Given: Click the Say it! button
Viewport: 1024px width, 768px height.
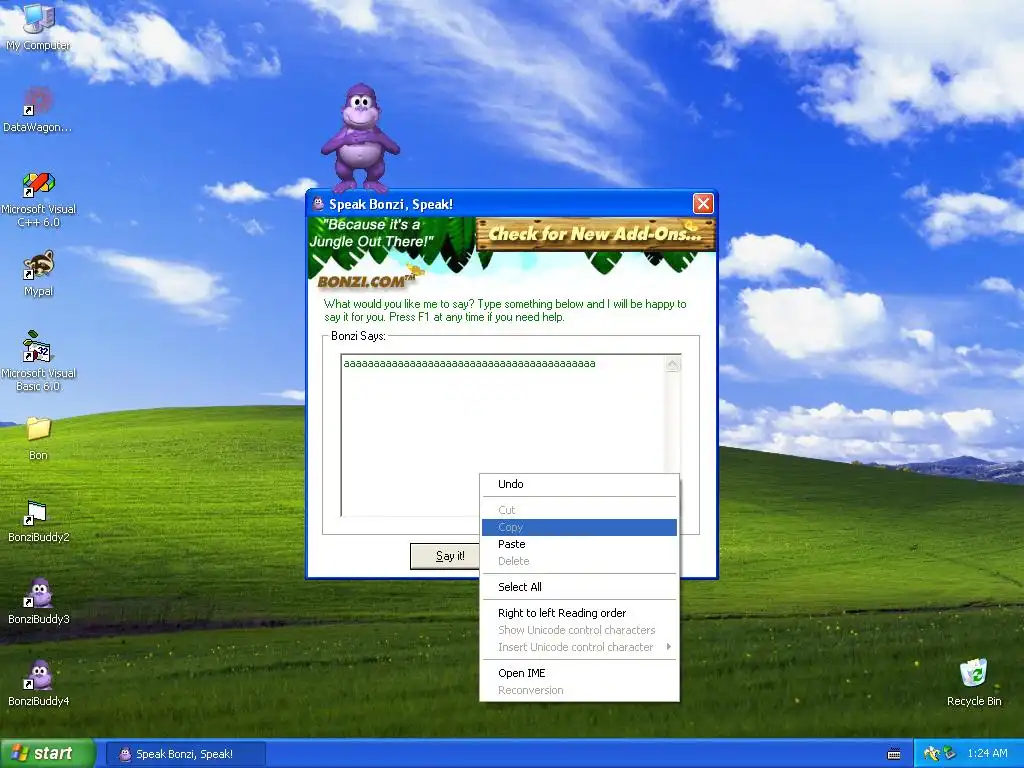Looking at the screenshot, I should [446, 556].
